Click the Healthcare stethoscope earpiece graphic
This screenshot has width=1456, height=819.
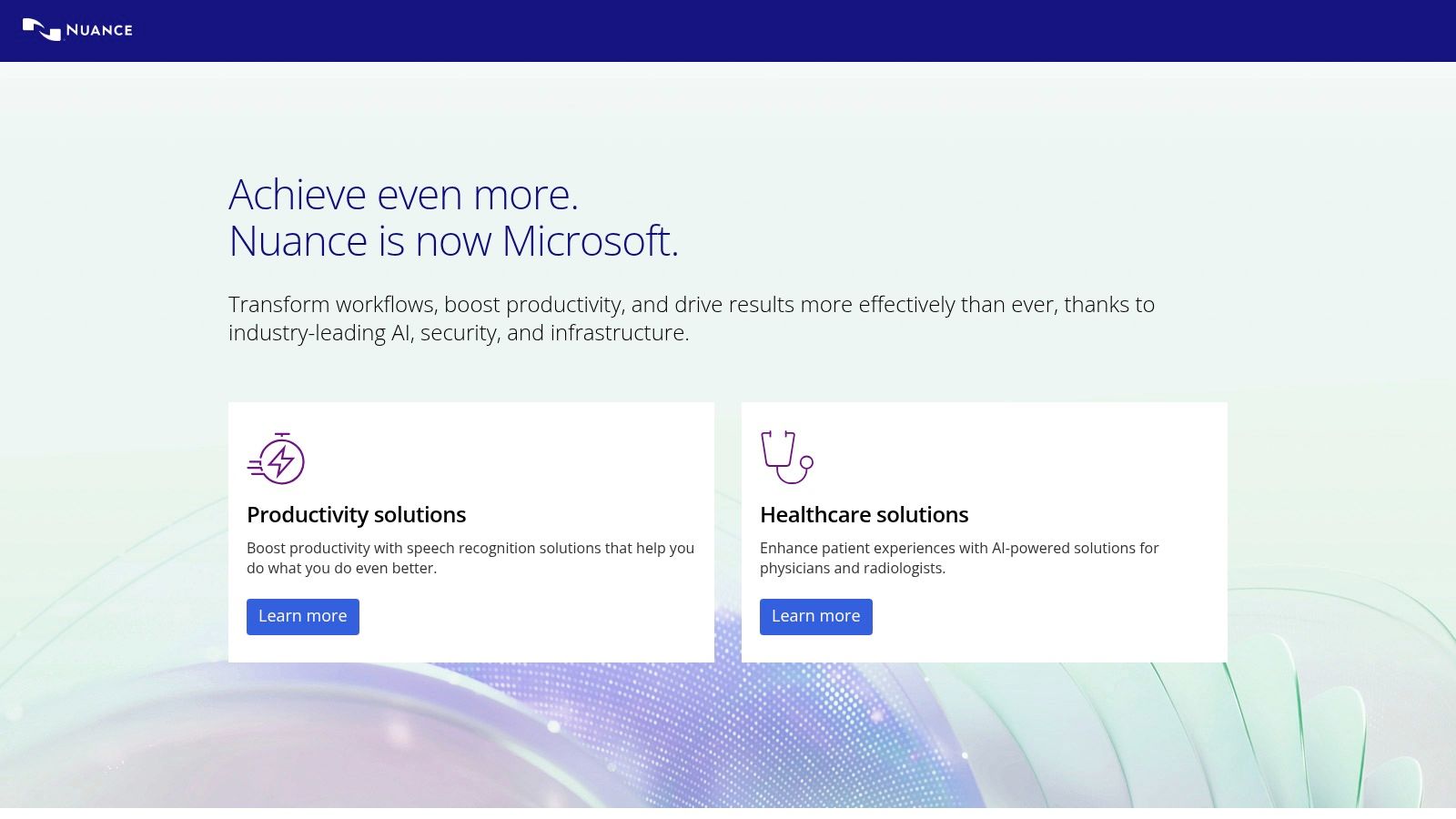[x=769, y=437]
